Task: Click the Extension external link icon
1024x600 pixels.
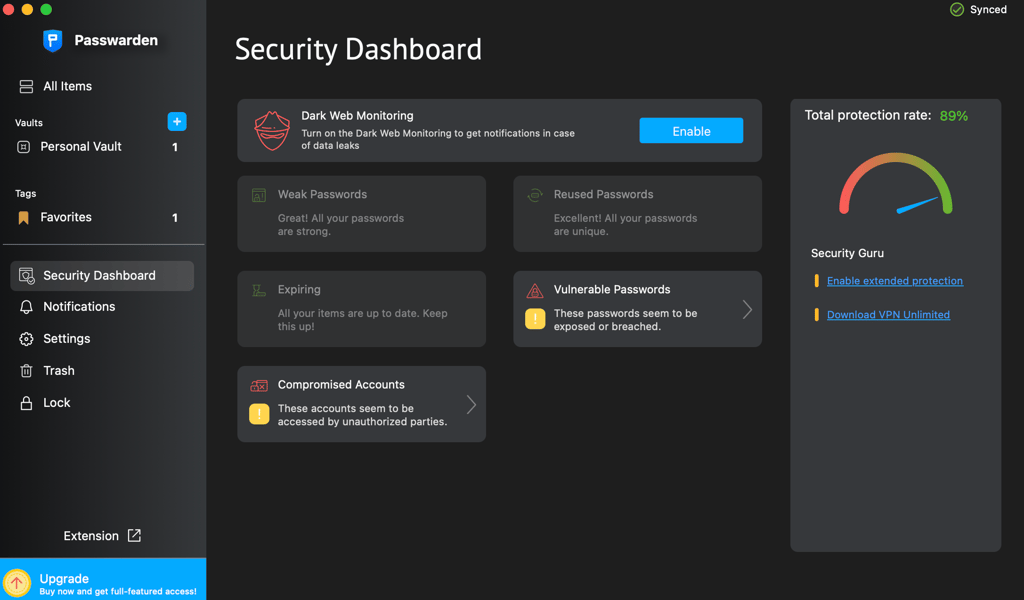Action: [x=134, y=535]
